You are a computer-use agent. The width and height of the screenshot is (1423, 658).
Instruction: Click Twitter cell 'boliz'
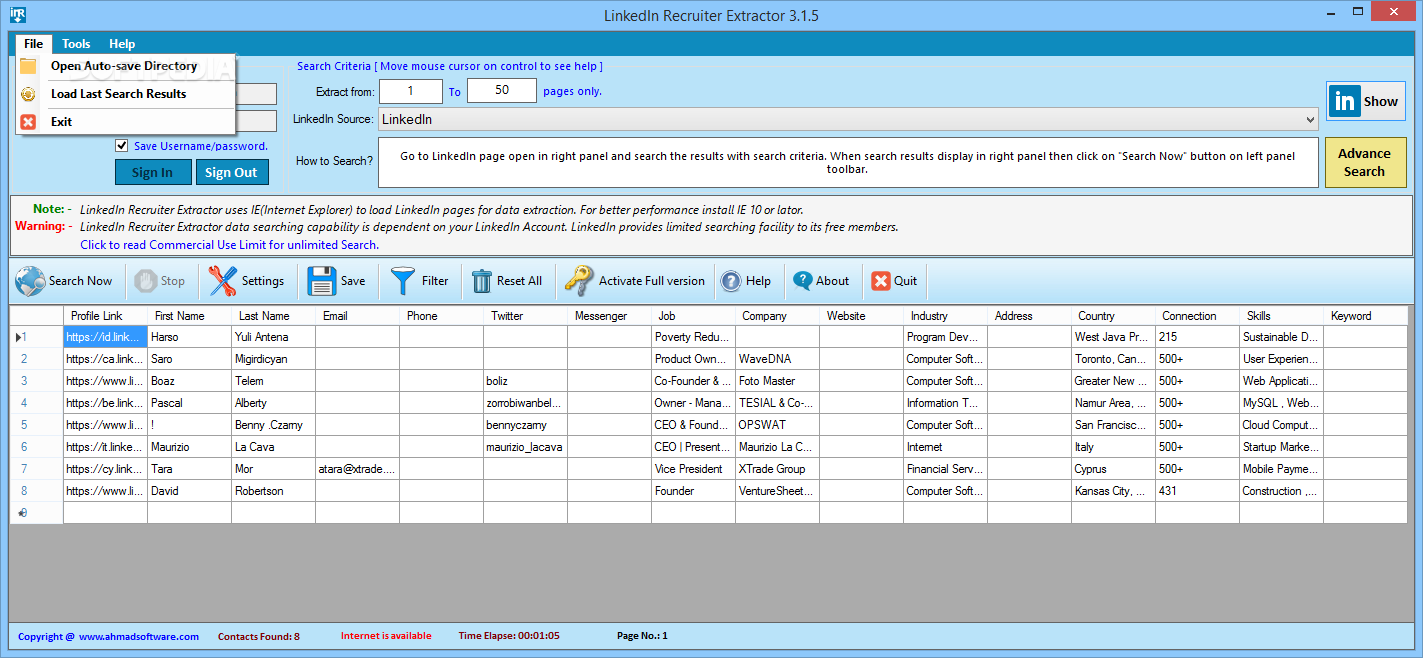(x=526, y=381)
